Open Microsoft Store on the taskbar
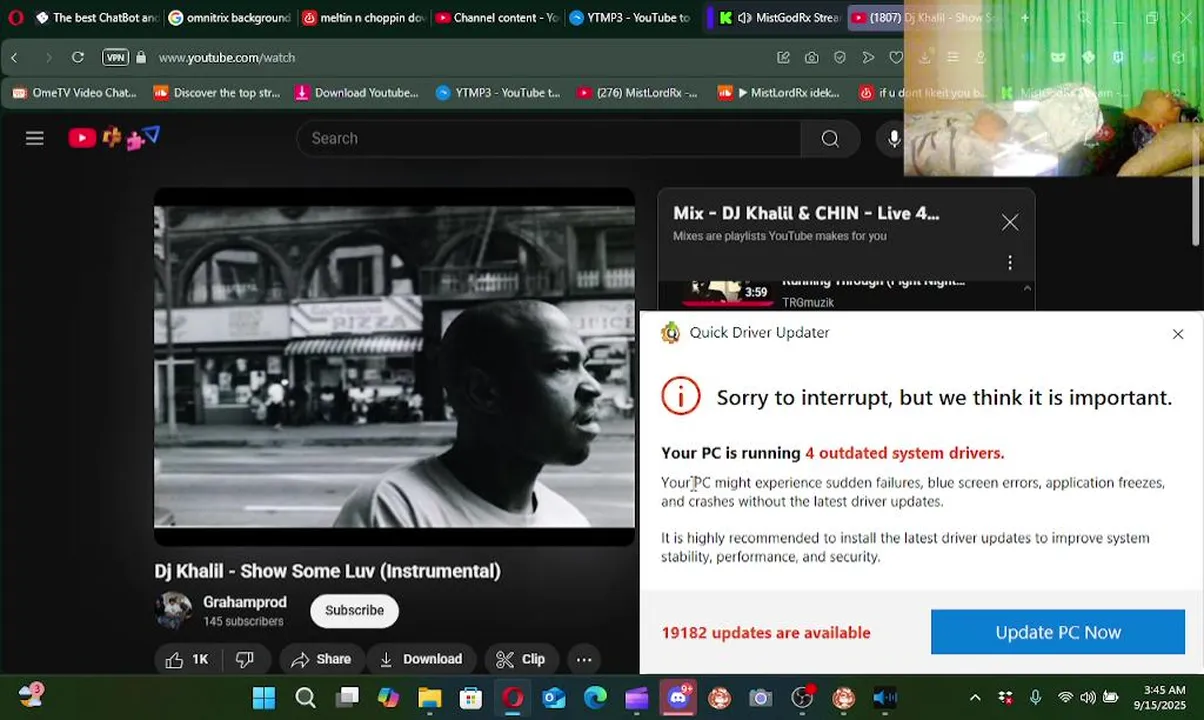The height and width of the screenshot is (720, 1204). click(471, 697)
